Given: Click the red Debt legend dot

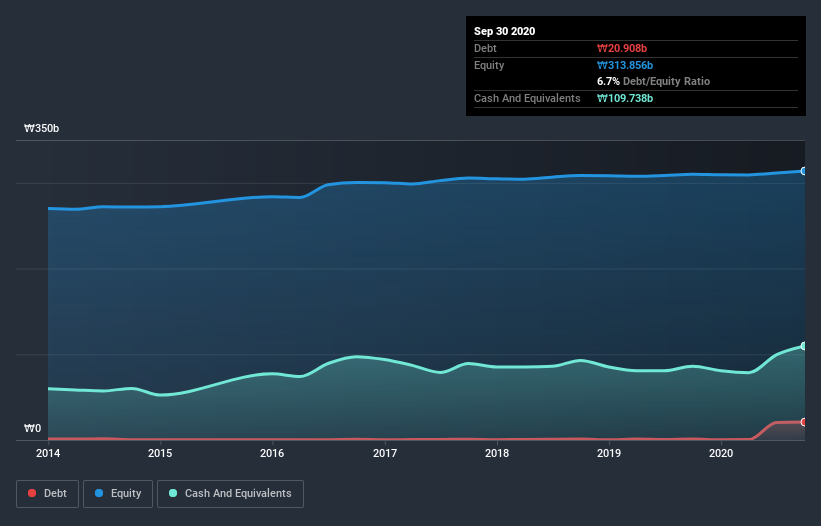Looking at the screenshot, I should click(32, 493).
